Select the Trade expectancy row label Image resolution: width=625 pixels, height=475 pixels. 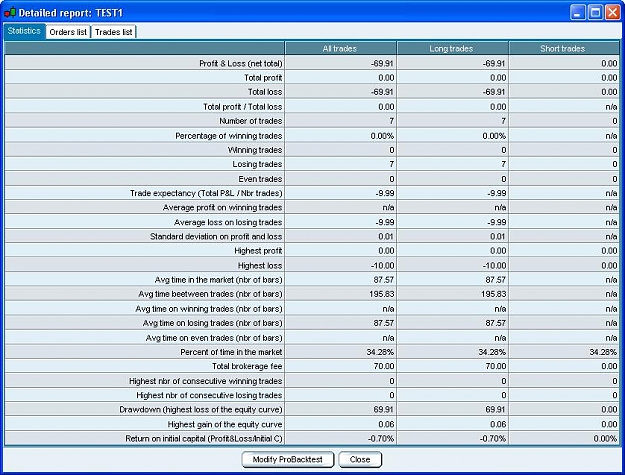click(x=206, y=193)
